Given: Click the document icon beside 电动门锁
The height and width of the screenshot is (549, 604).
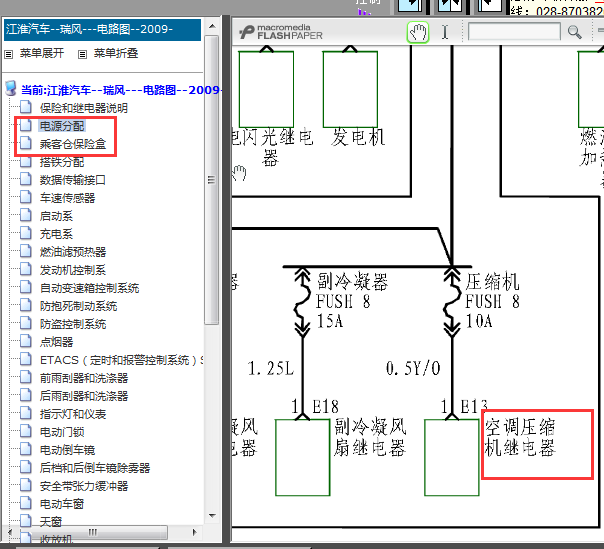Looking at the screenshot, I should pos(26,431).
